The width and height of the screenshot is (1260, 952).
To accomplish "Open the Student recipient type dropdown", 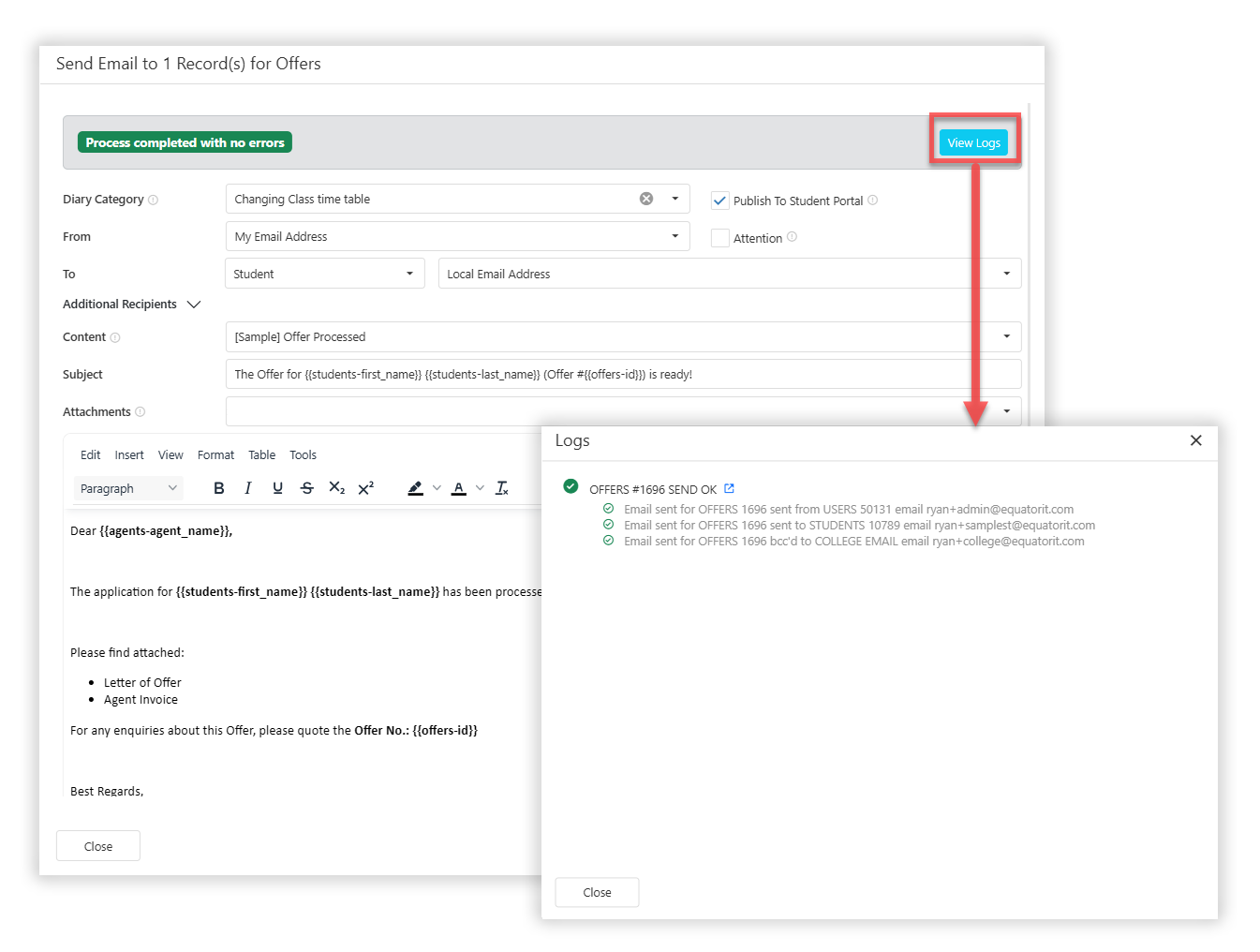I will click(324, 274).
